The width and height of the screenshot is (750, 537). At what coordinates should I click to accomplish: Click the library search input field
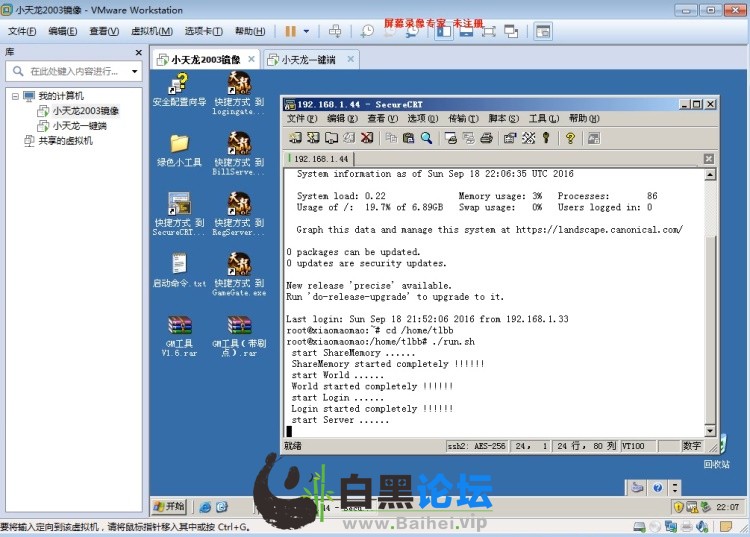(74, 71)
